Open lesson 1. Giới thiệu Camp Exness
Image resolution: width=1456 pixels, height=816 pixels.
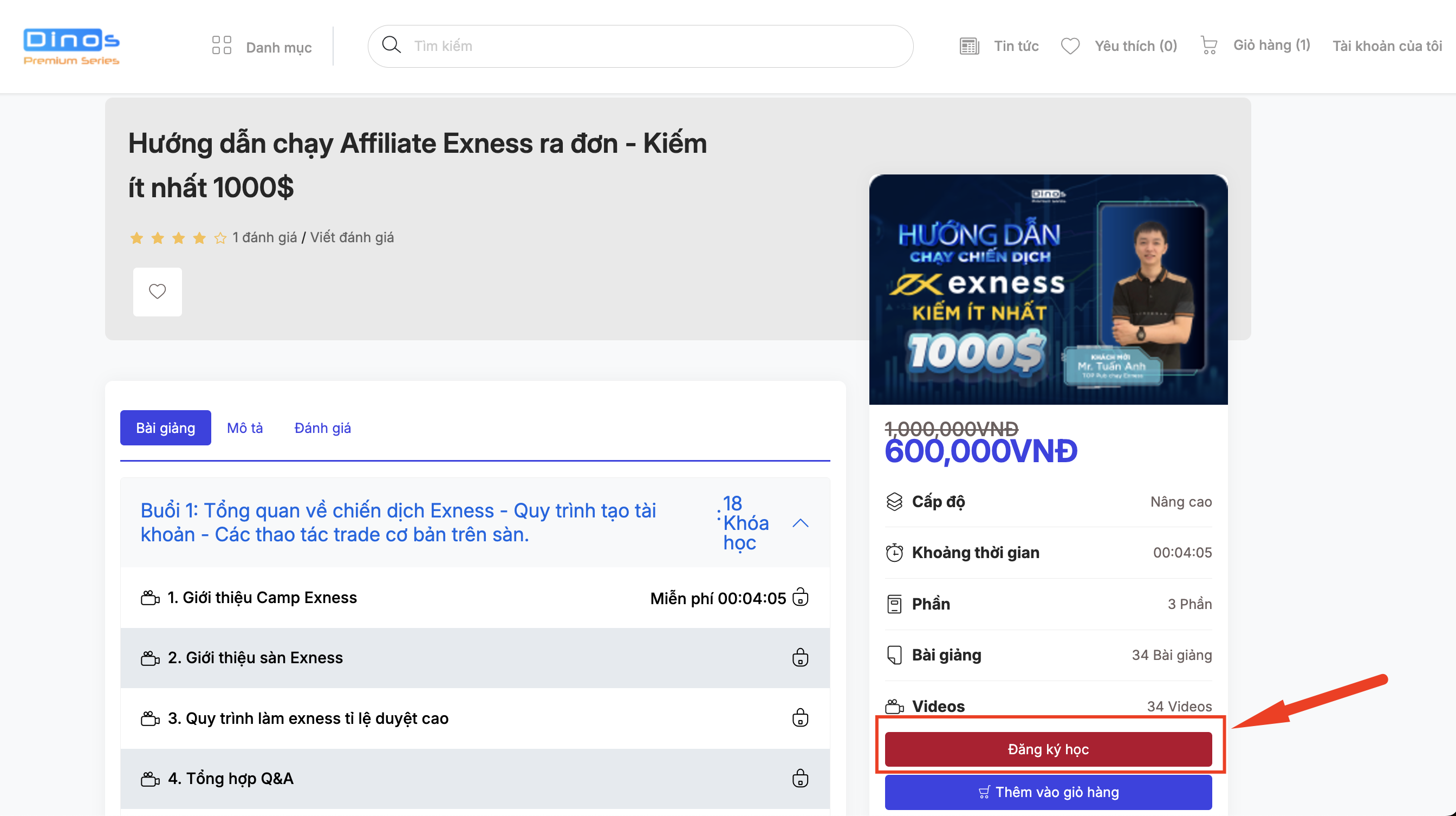click(262, 598)
